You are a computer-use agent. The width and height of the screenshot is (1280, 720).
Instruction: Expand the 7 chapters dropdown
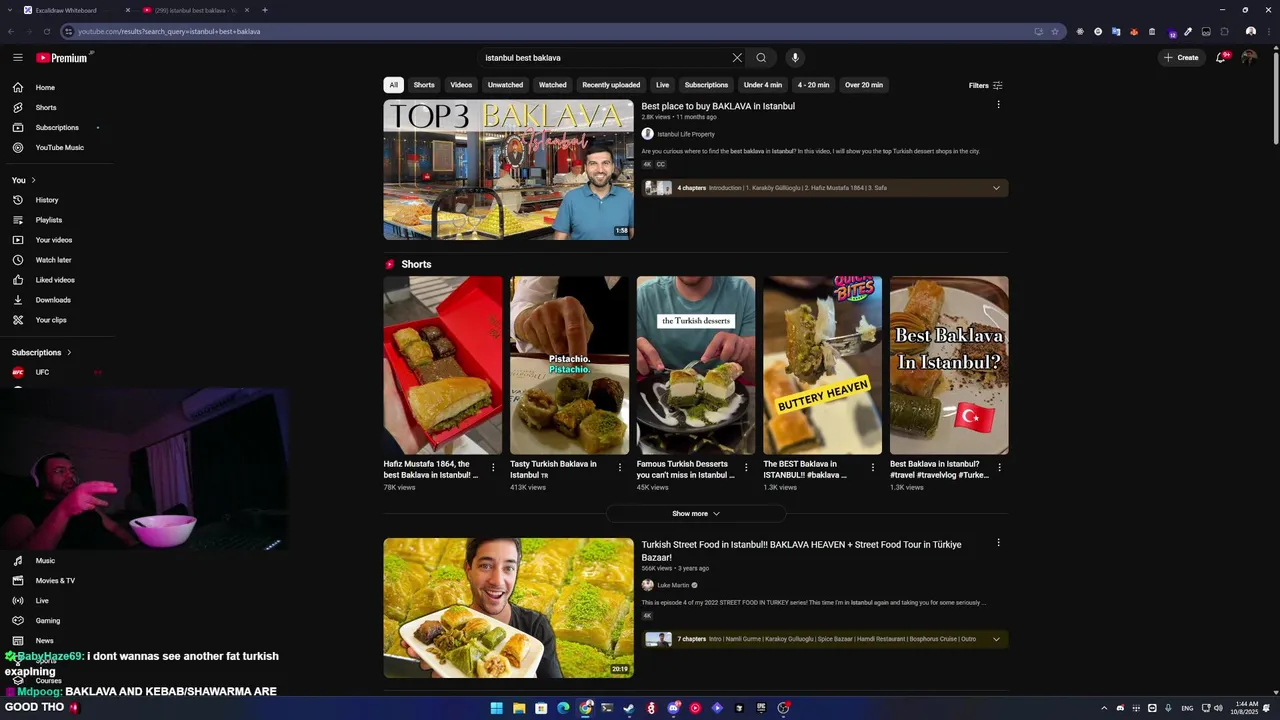pyautogui.click(x=996, y=639)
